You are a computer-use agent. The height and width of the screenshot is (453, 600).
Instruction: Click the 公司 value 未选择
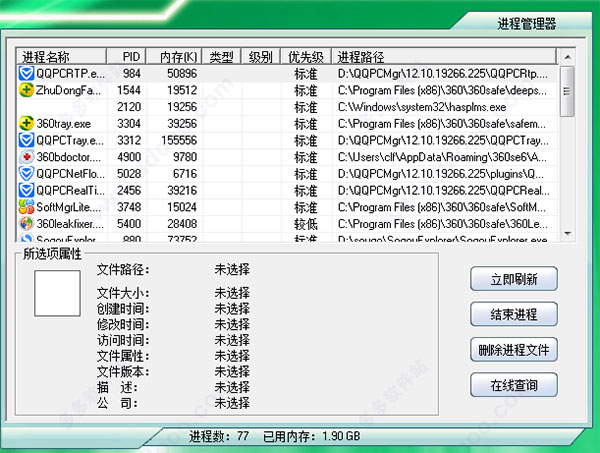[232, 402]
